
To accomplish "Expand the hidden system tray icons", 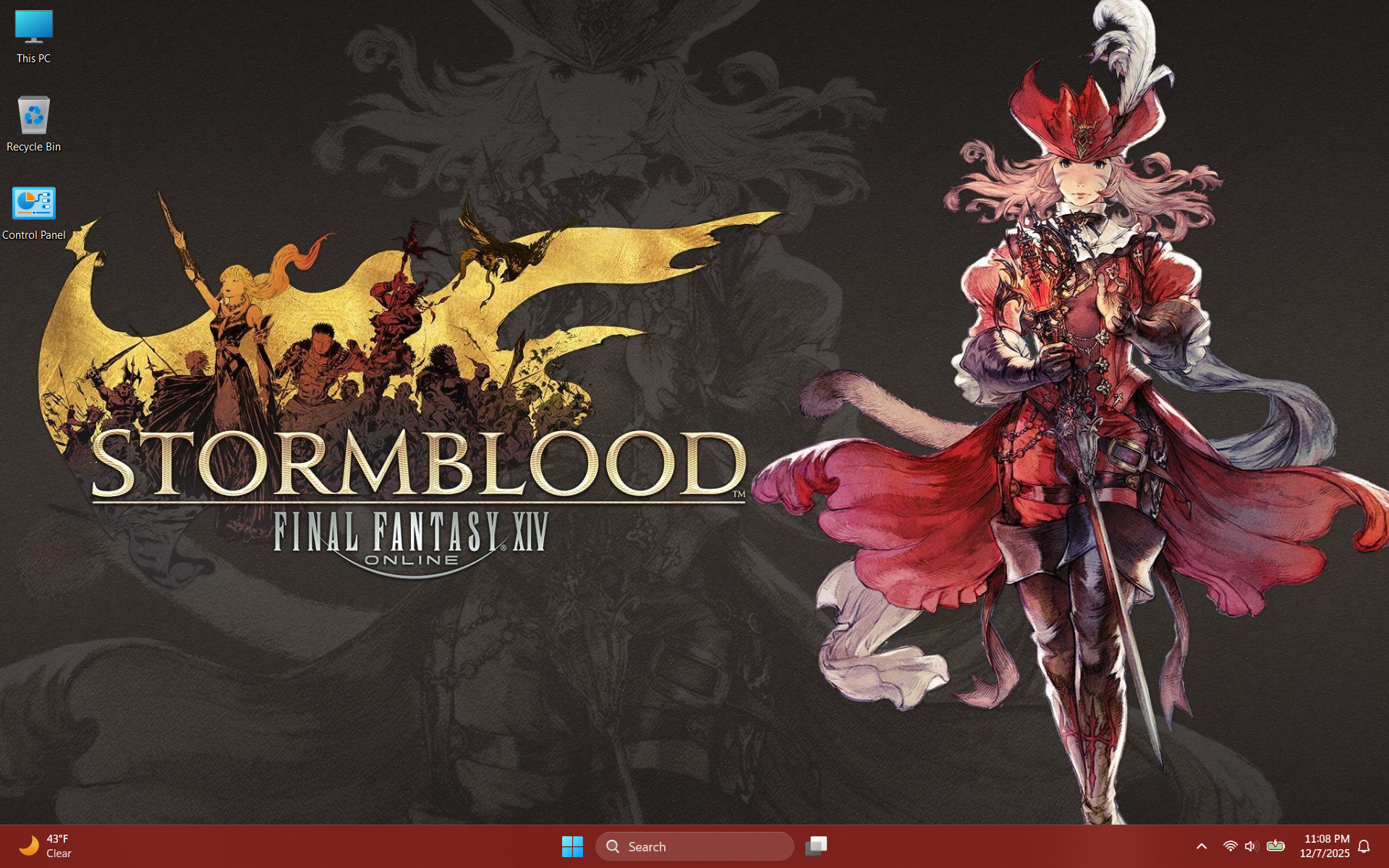I will pyautogui.click(x=1201, y=846).
